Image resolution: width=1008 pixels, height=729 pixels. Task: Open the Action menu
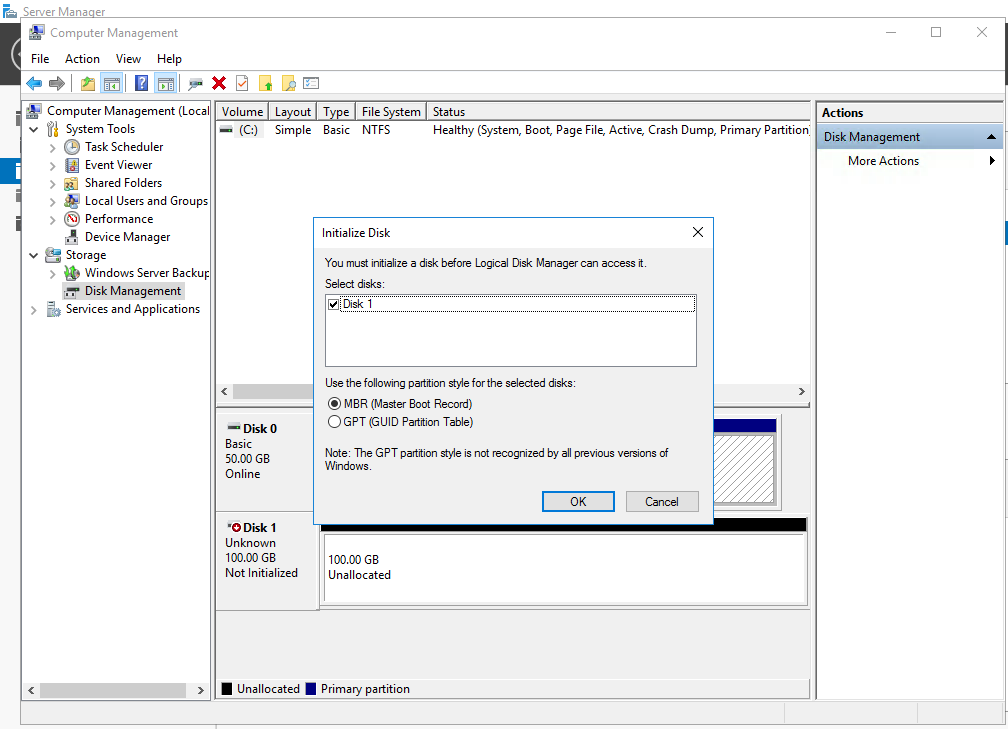coord(82,58)
